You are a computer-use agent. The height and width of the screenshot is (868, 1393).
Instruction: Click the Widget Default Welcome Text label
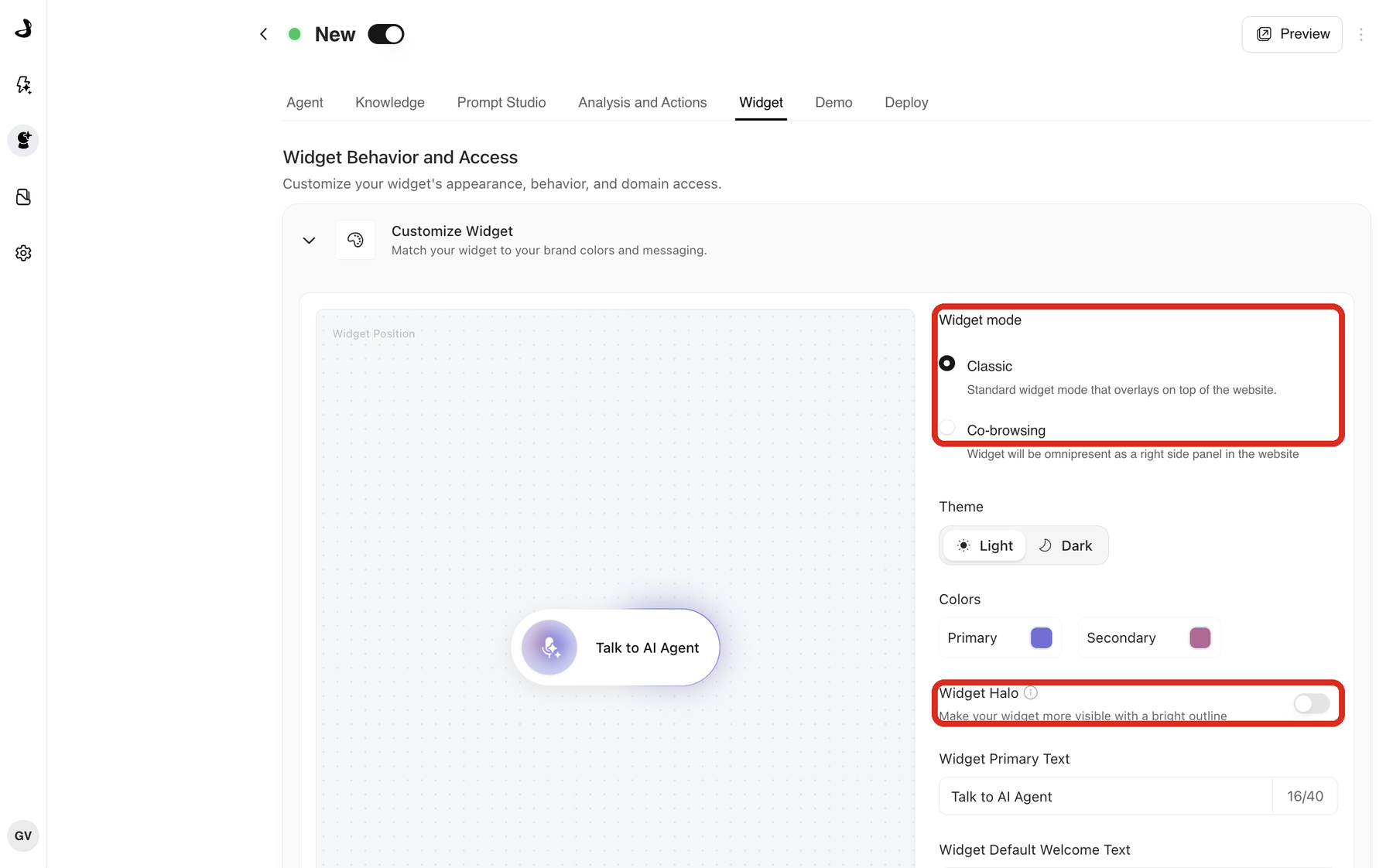[1034, 849]
